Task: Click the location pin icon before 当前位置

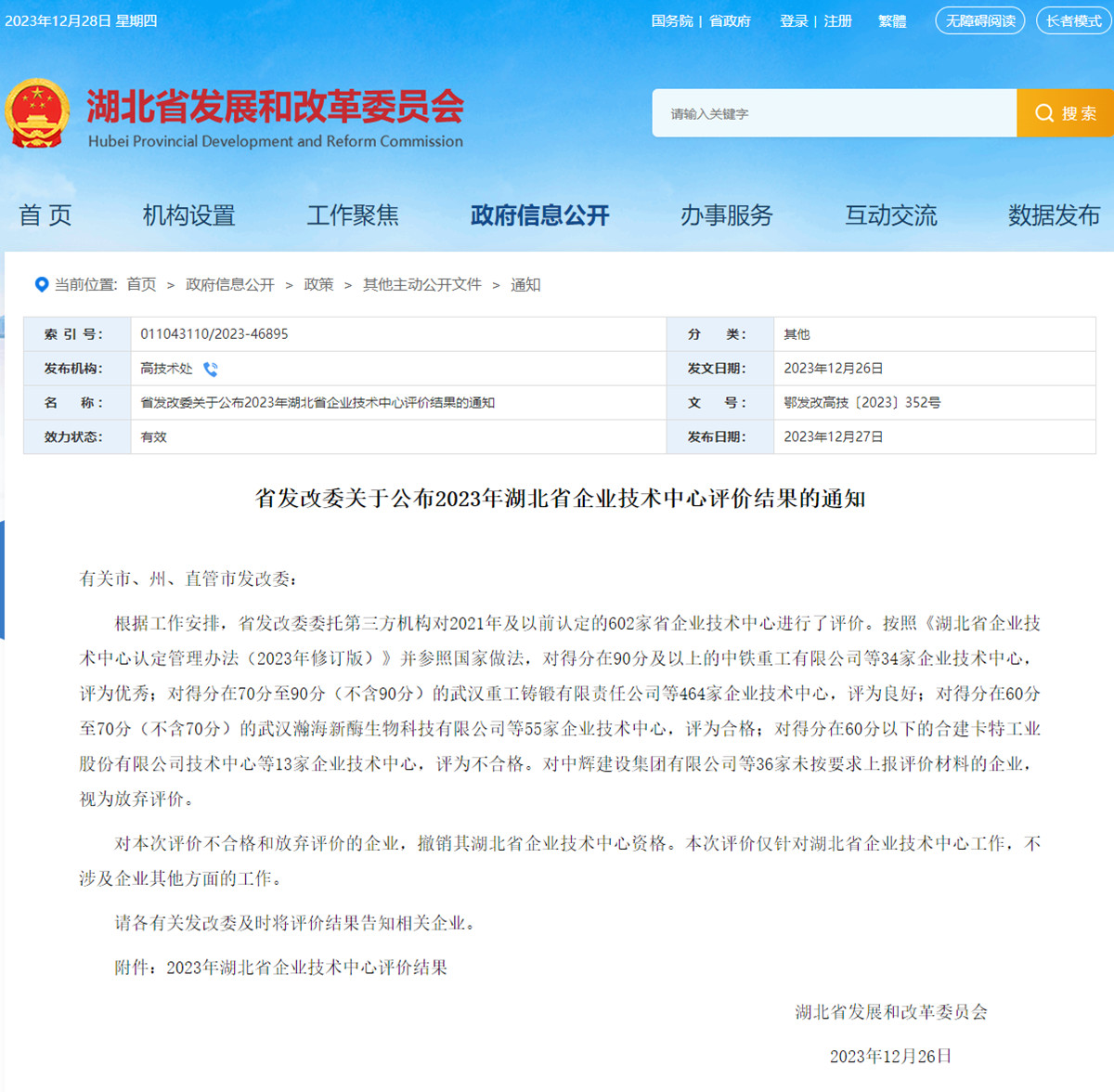Action: 41,284
